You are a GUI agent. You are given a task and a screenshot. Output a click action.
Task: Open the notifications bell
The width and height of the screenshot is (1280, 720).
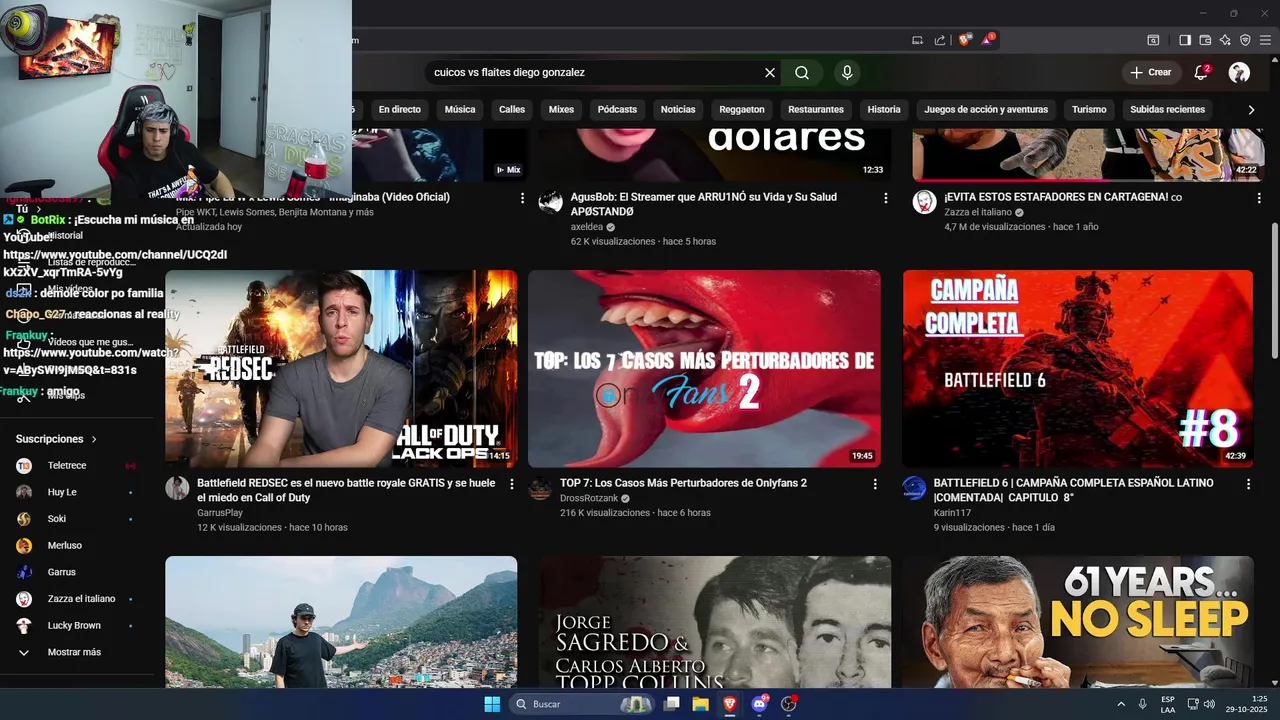1202,72
